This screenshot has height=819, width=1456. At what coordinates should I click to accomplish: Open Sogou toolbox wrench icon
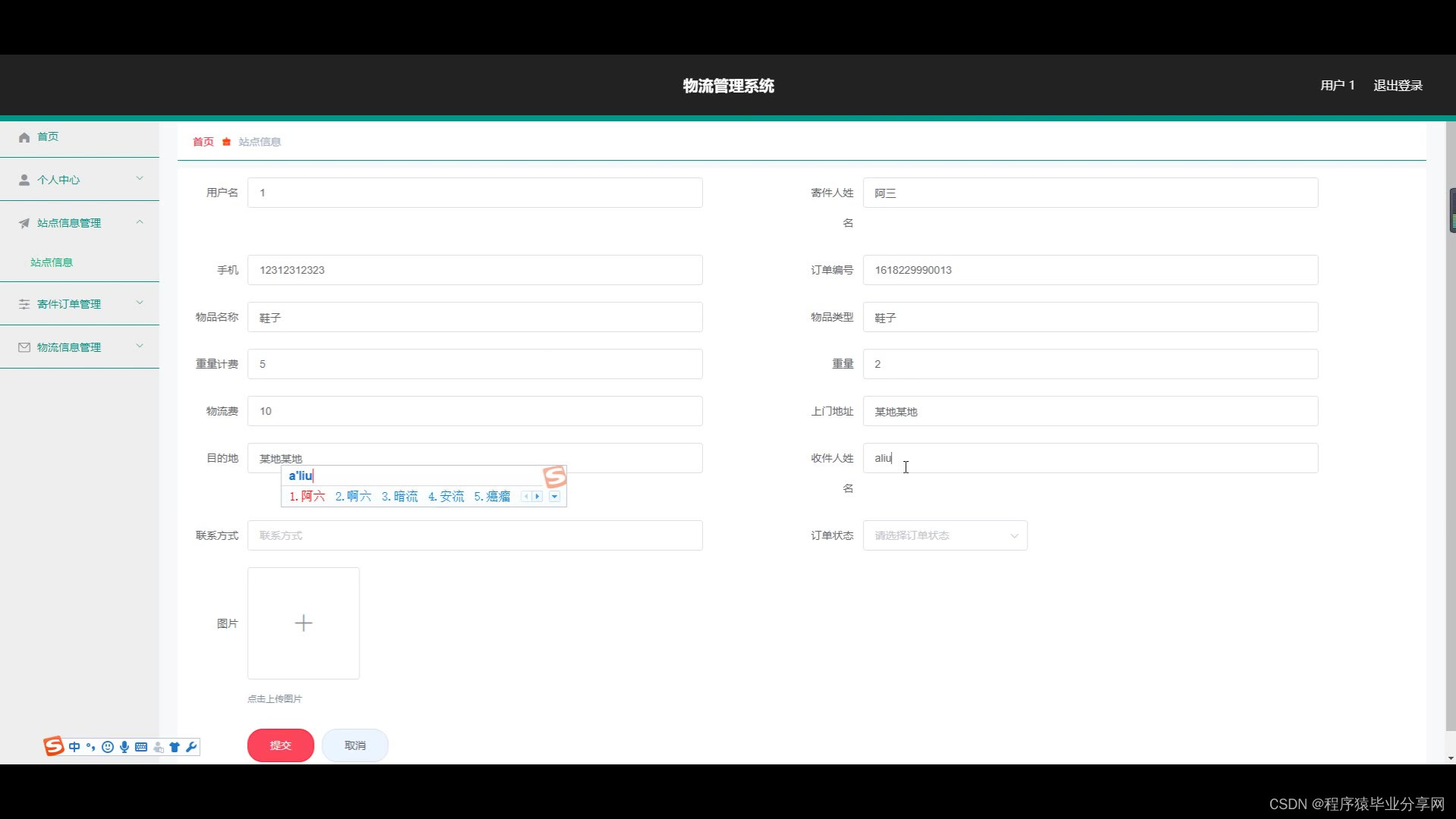tap(191, 747)
